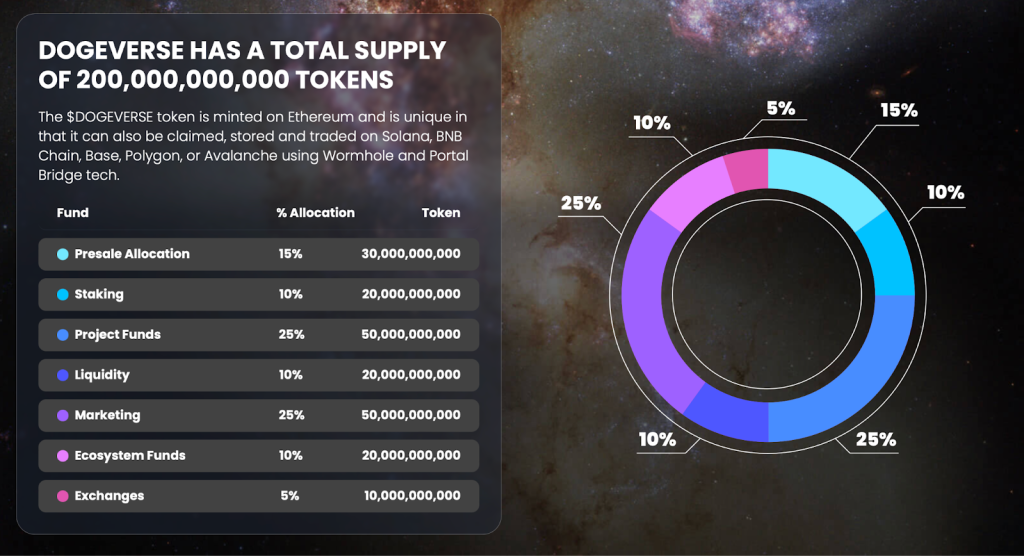This screenshot has height=556, width=1024.
Task: Click the 'Fund' column header
Action: coord(72,212)
